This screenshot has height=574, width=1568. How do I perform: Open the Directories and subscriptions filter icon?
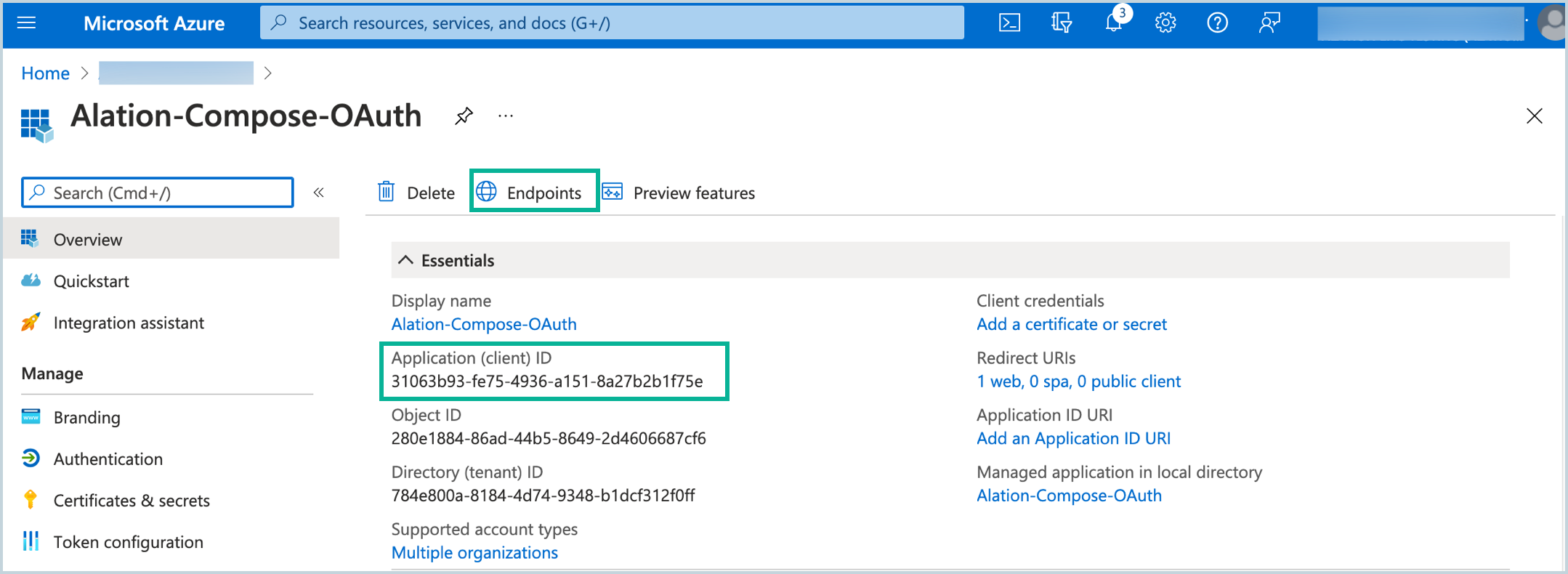point(1062,23)
